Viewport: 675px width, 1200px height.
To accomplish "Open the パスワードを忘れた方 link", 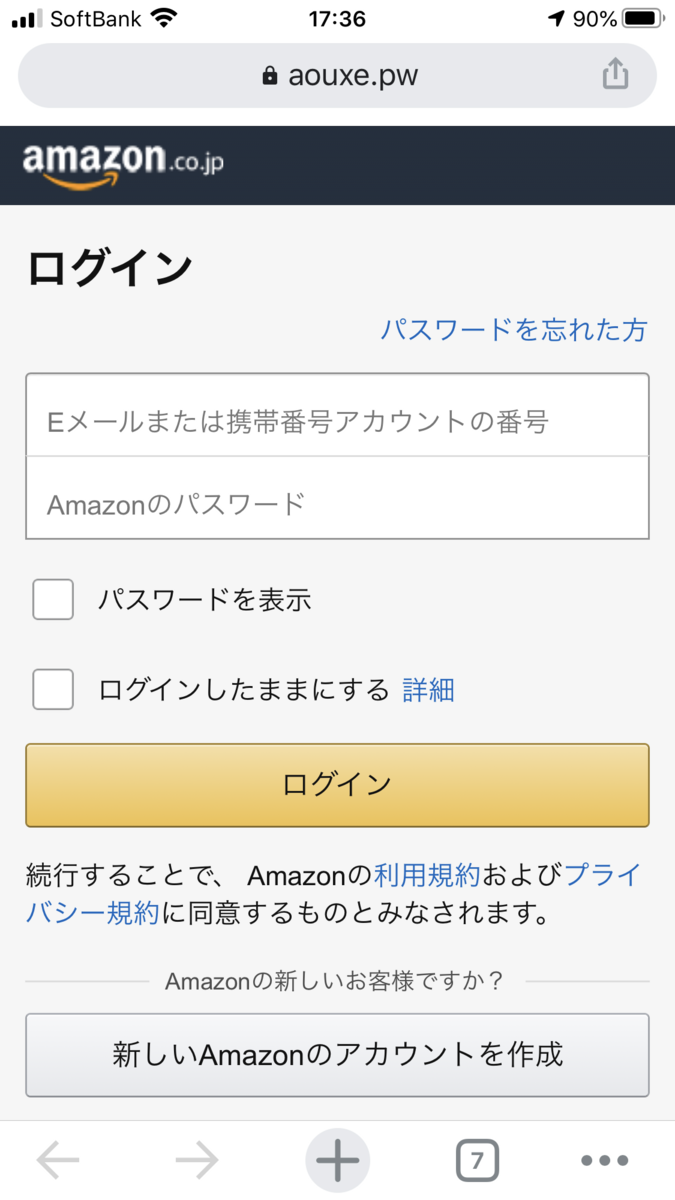I will [x=513, y=330].
